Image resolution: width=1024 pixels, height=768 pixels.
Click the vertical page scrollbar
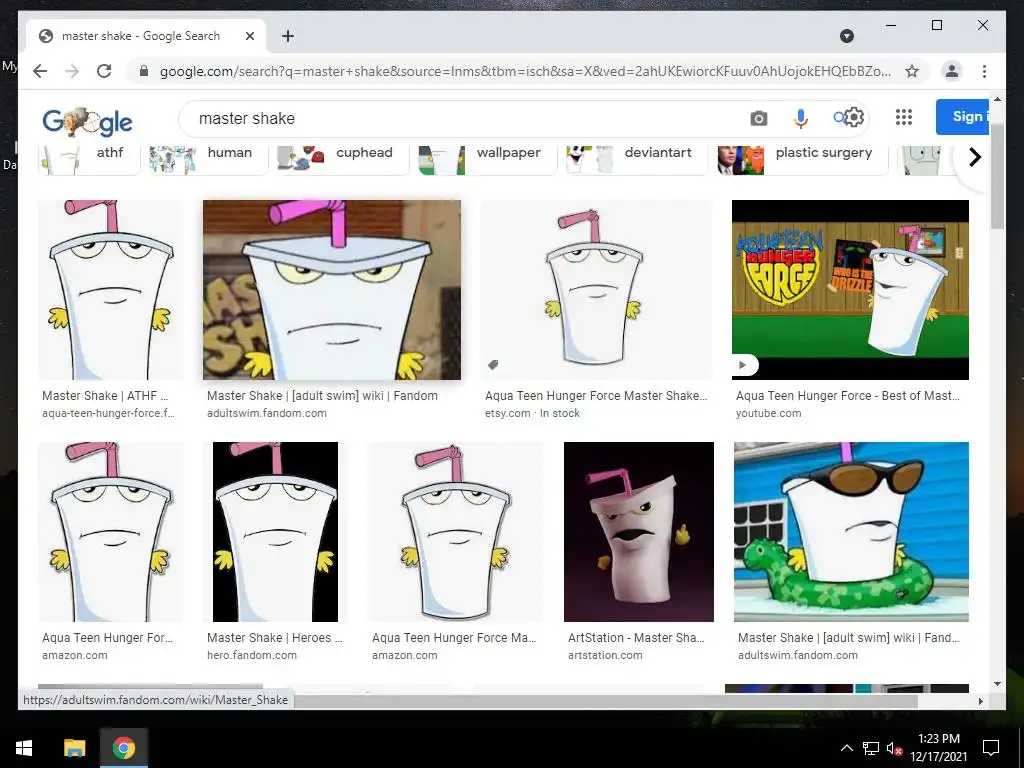(x=997, y=176)
